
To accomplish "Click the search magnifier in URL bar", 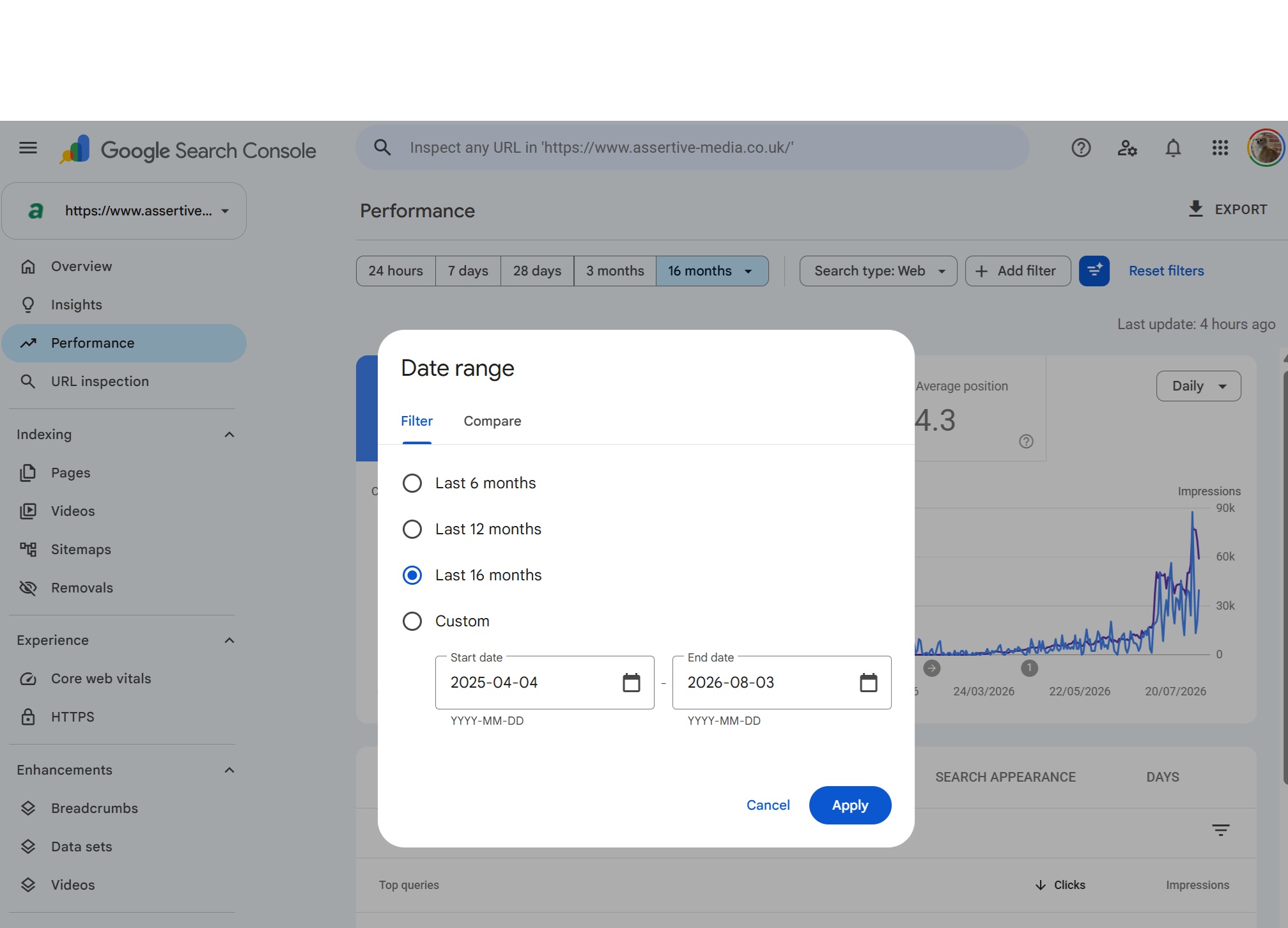I will pos(382,148).
